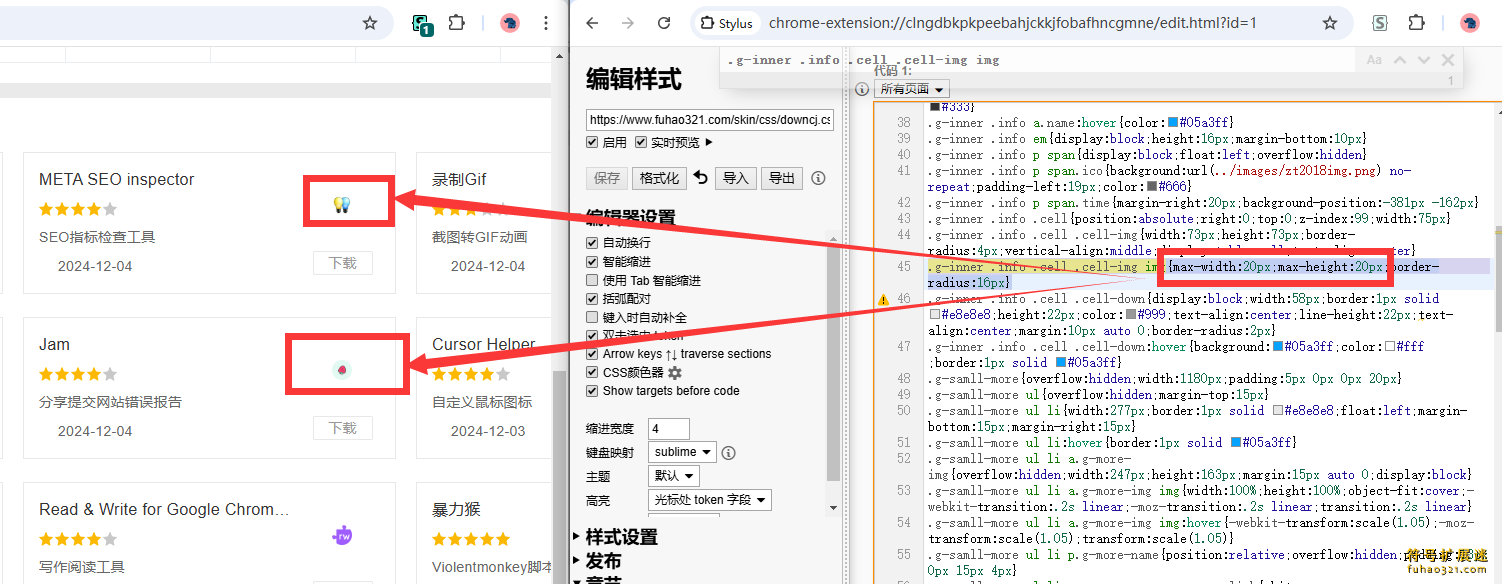Image resolution: width=1502 pixels, height=584 pixels.
Task: Open the Cursor Helper extension title
Action: click(484, 345)
